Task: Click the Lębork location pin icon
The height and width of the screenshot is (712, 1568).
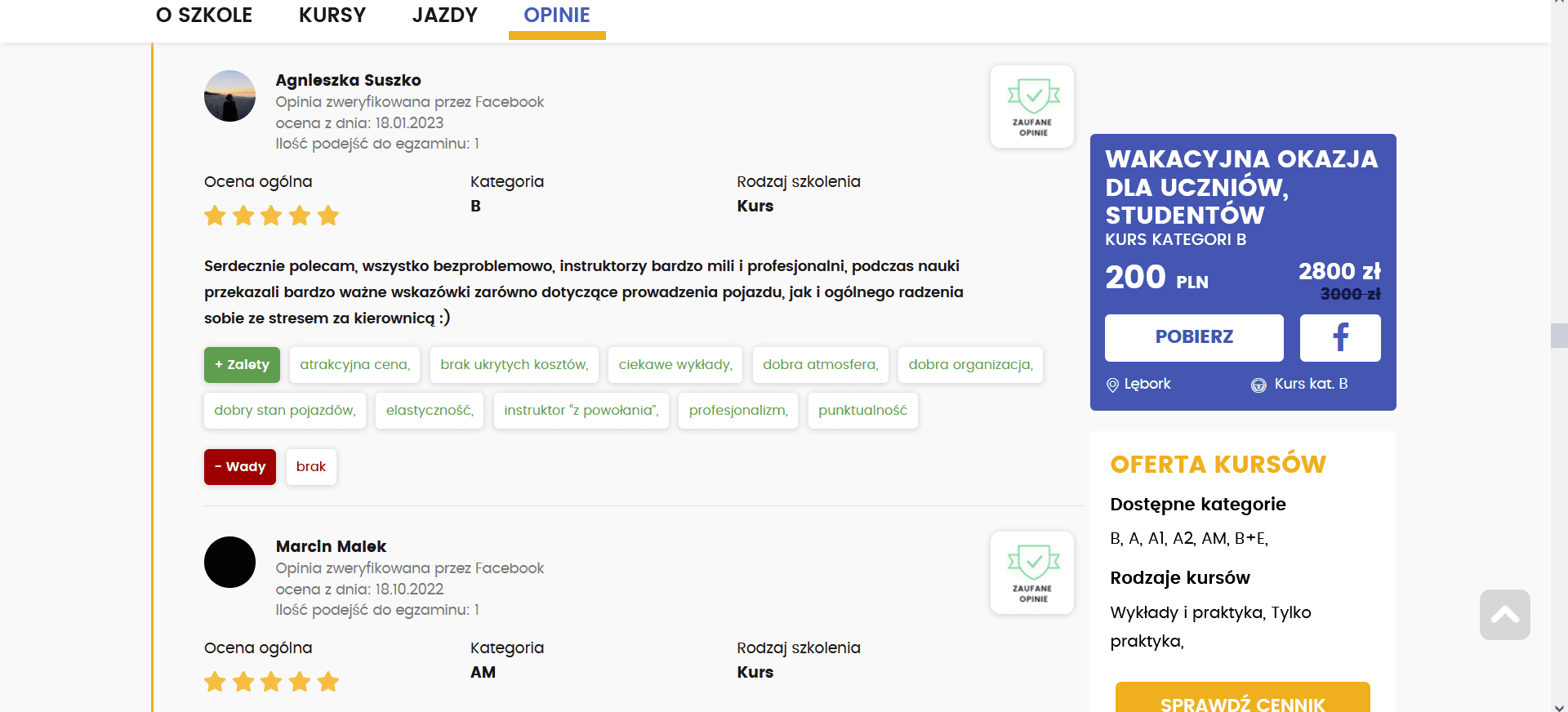Action: coord(1112,385)
